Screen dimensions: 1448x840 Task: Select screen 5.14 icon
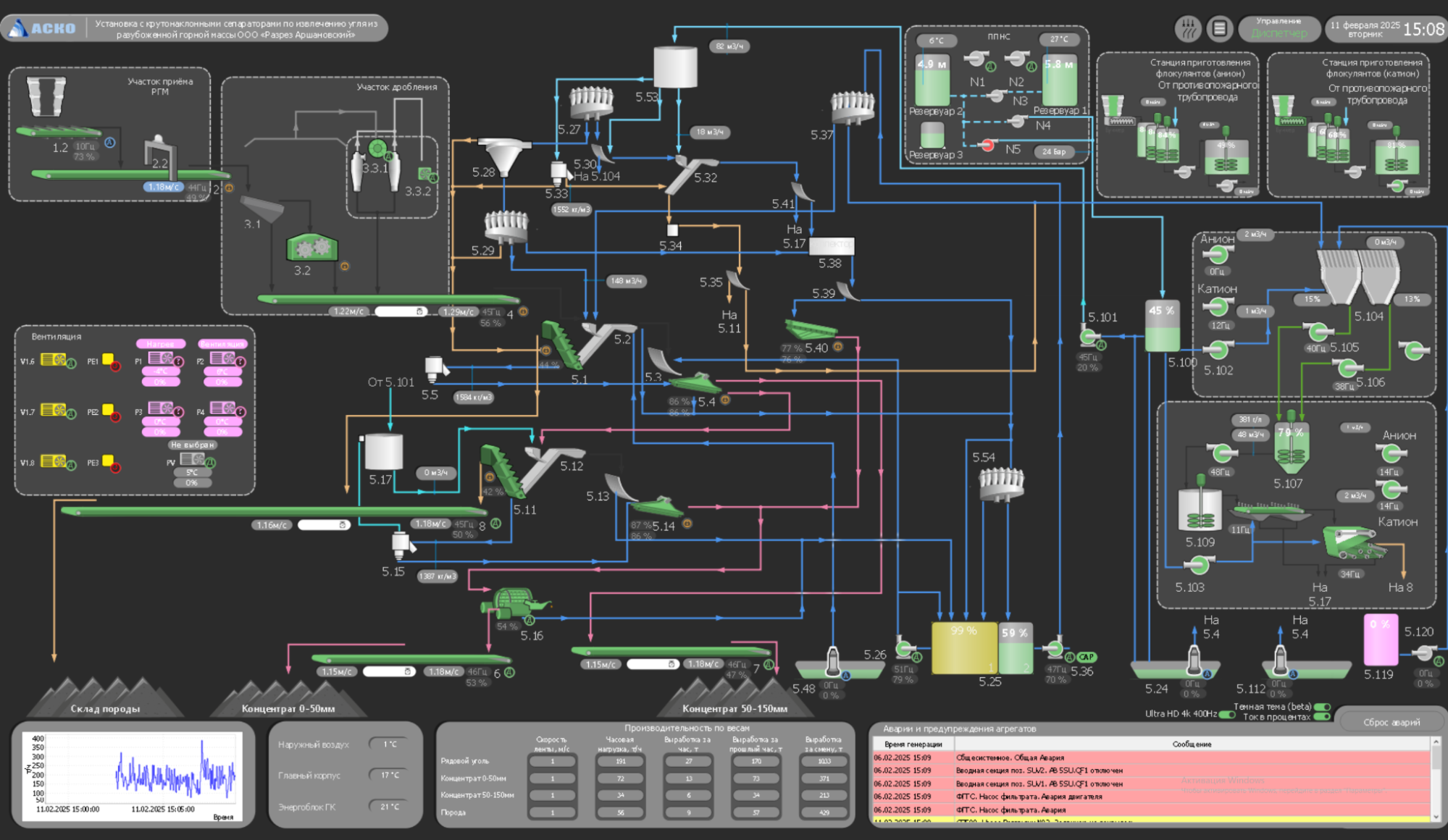[658, 506]
